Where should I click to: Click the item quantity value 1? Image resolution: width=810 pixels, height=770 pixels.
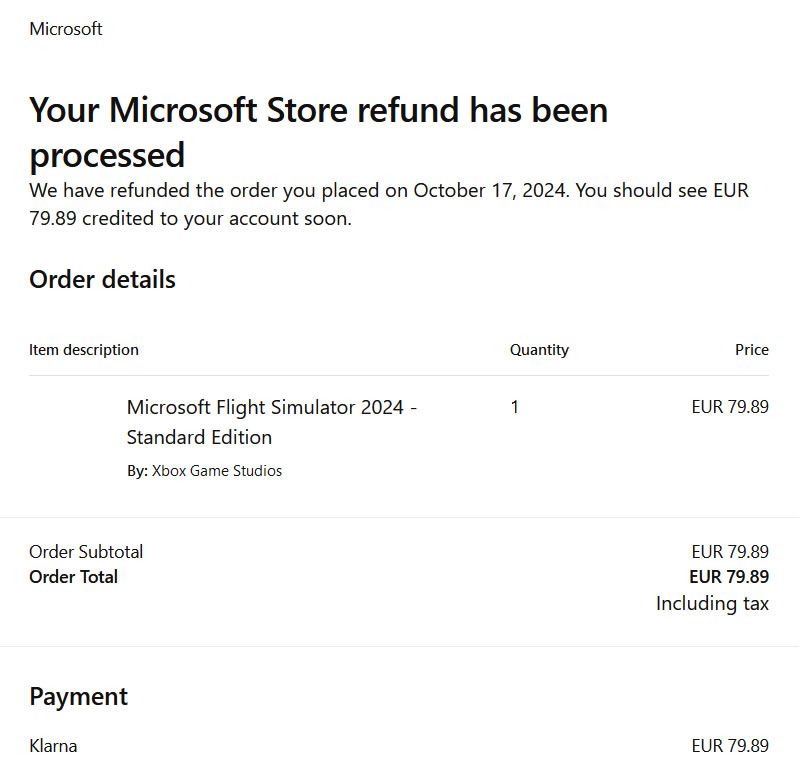(515, 407)
